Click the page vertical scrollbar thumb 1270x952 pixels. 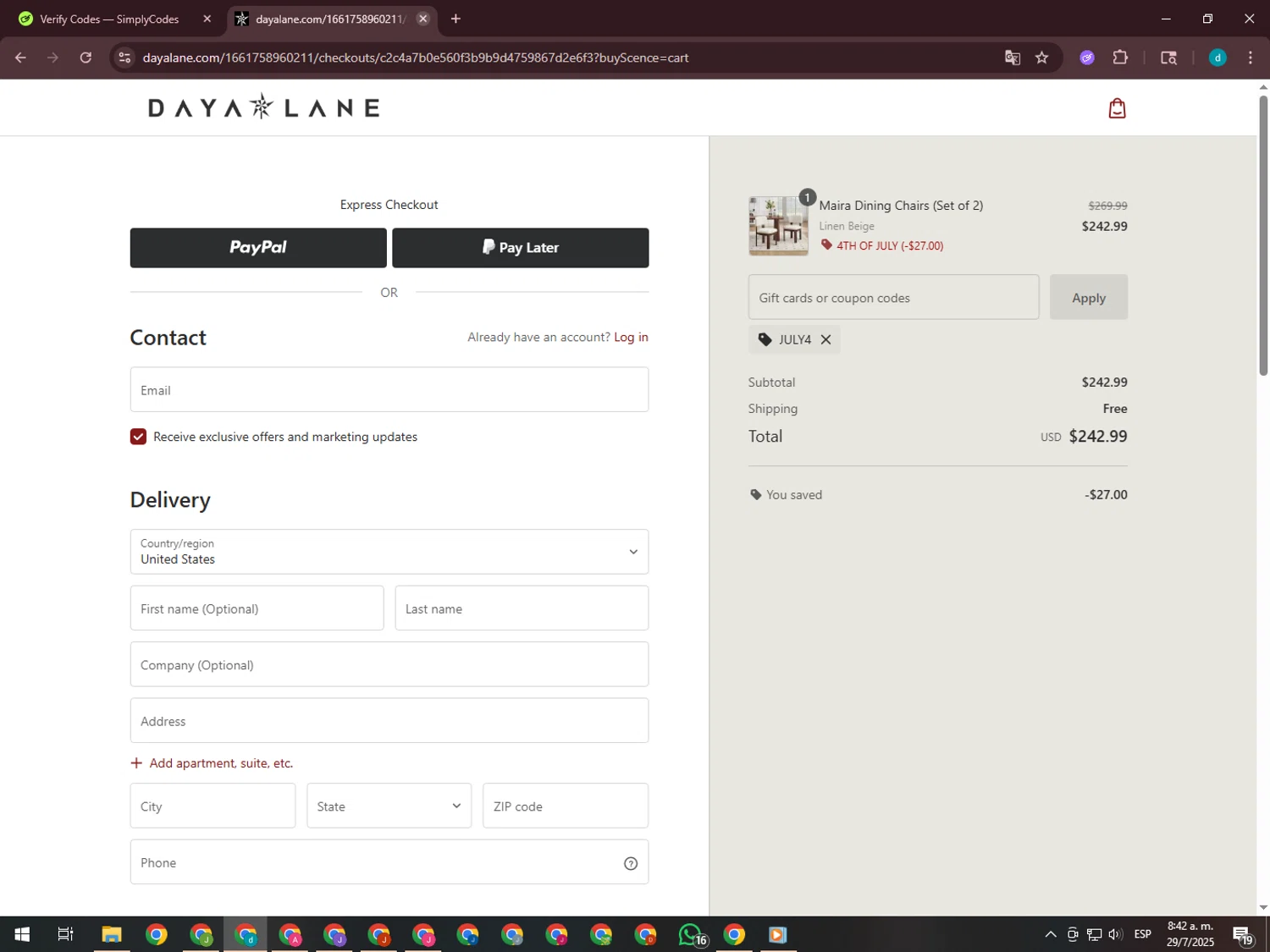1263,235
